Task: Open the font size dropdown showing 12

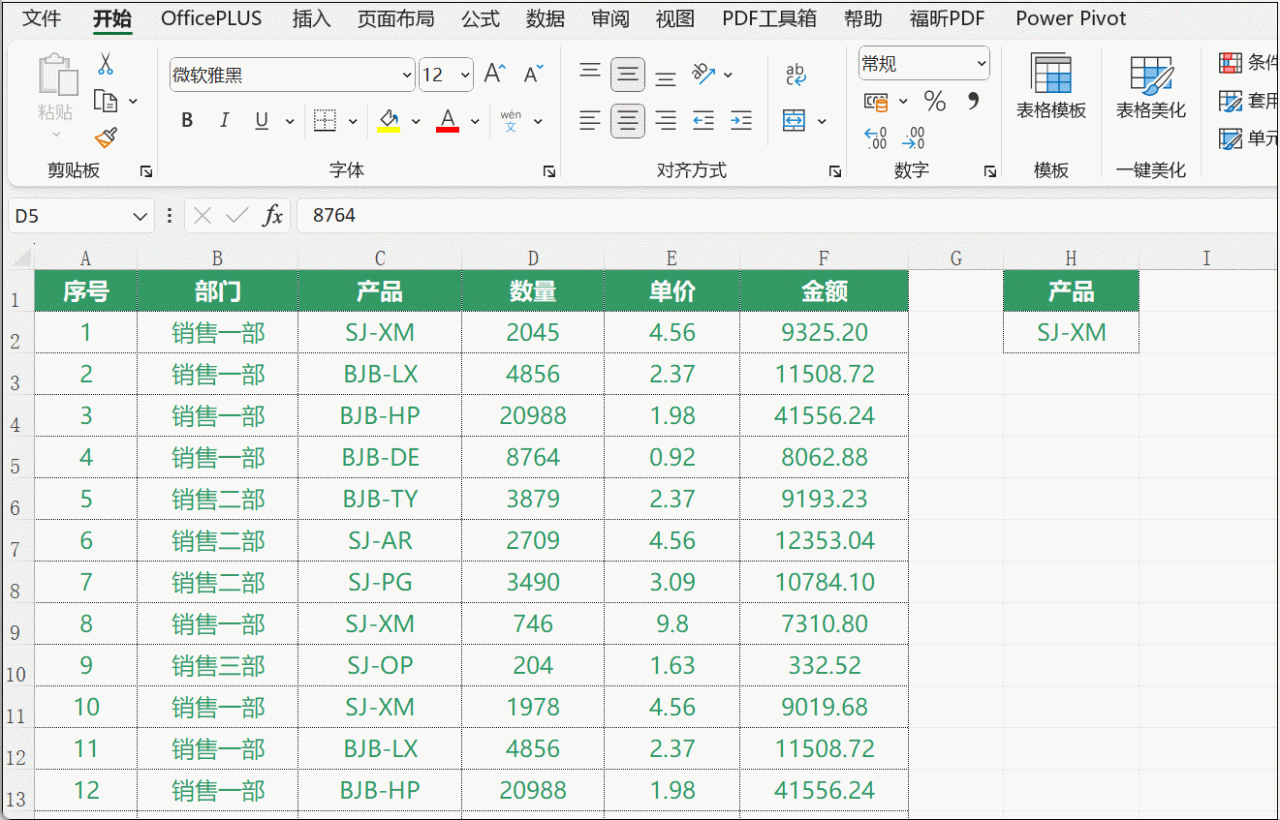Action: [x=465, y=75]
